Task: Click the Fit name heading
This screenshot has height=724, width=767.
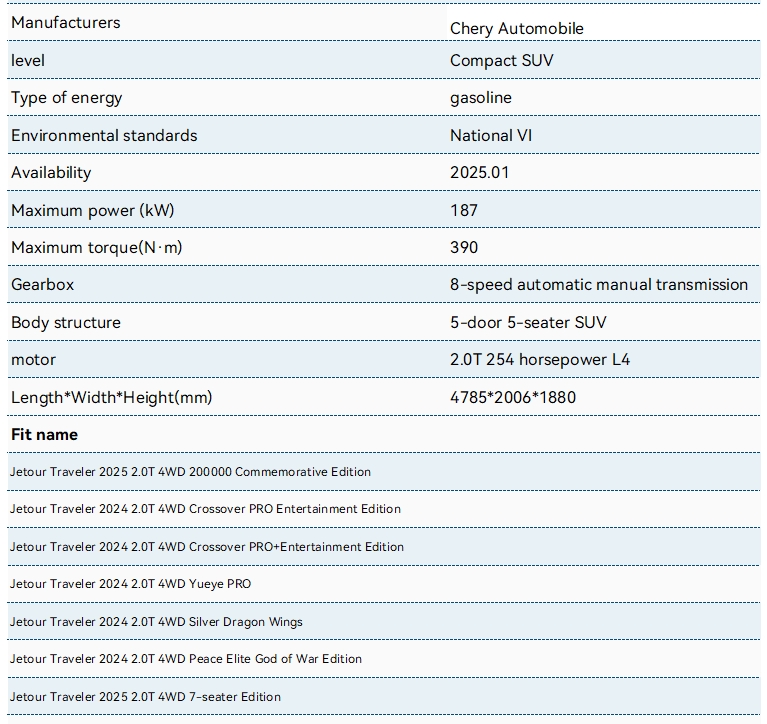Action: [x=44, y=434]
